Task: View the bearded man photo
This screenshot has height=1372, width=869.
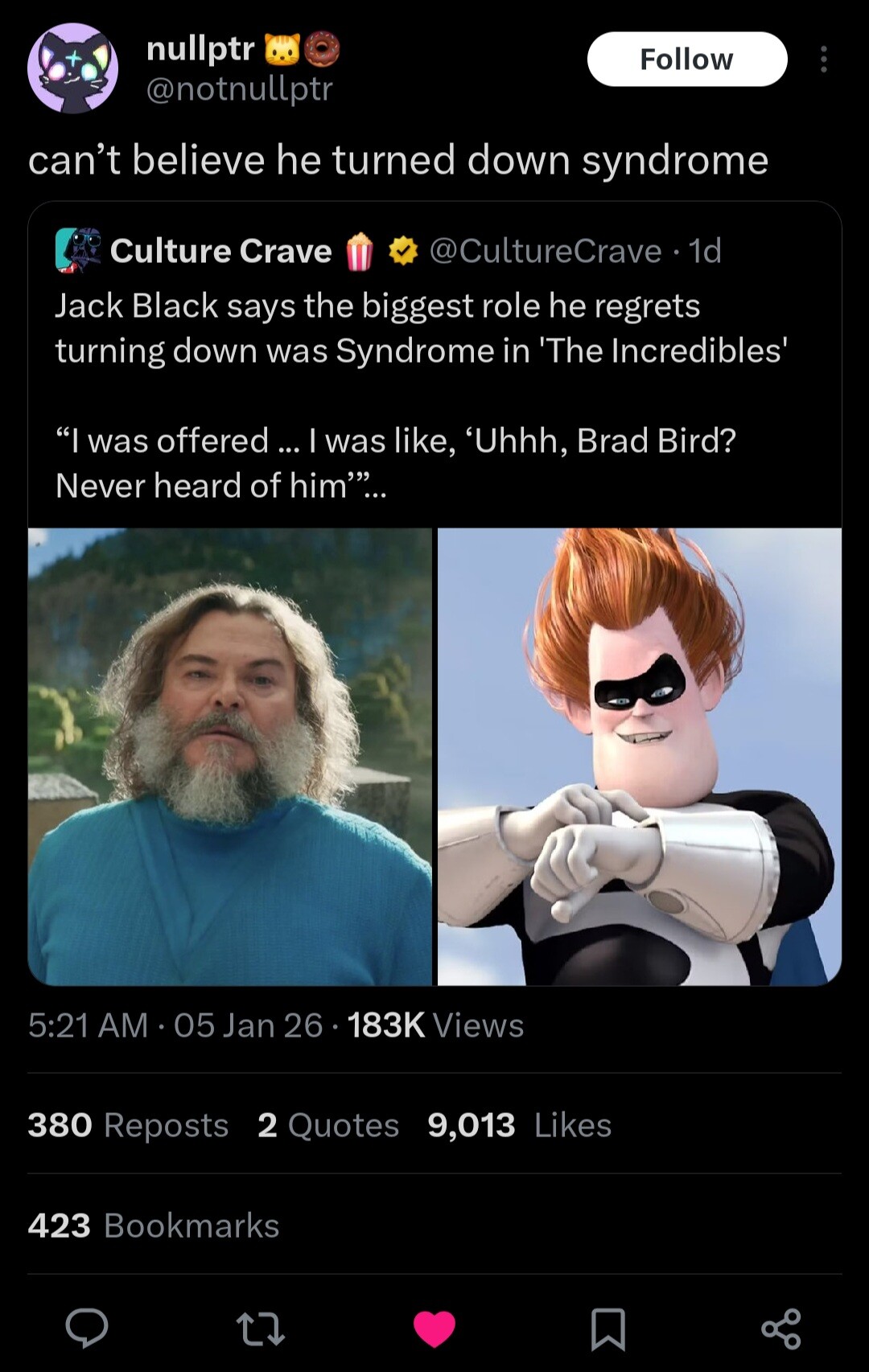Action: coord(230,756)
